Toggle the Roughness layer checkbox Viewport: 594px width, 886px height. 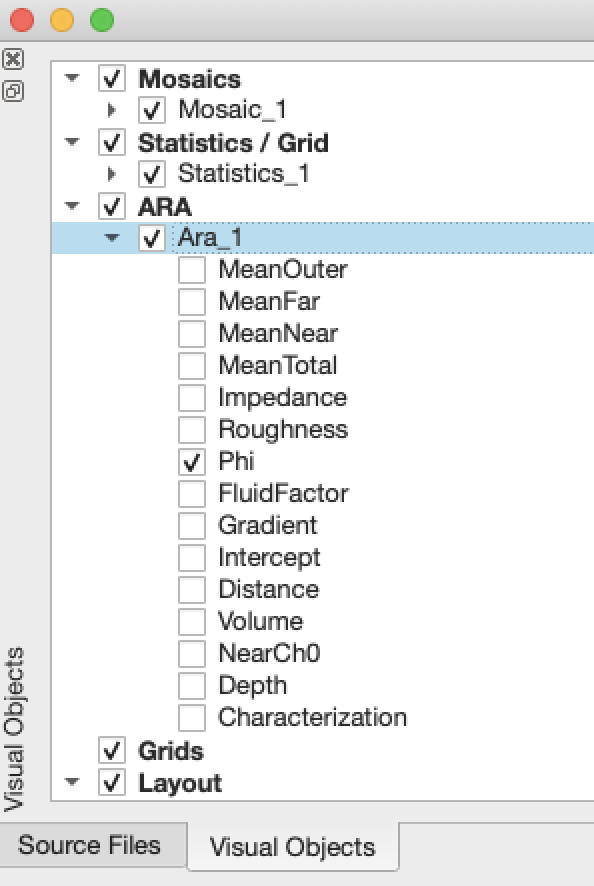(x=192, y=429)
